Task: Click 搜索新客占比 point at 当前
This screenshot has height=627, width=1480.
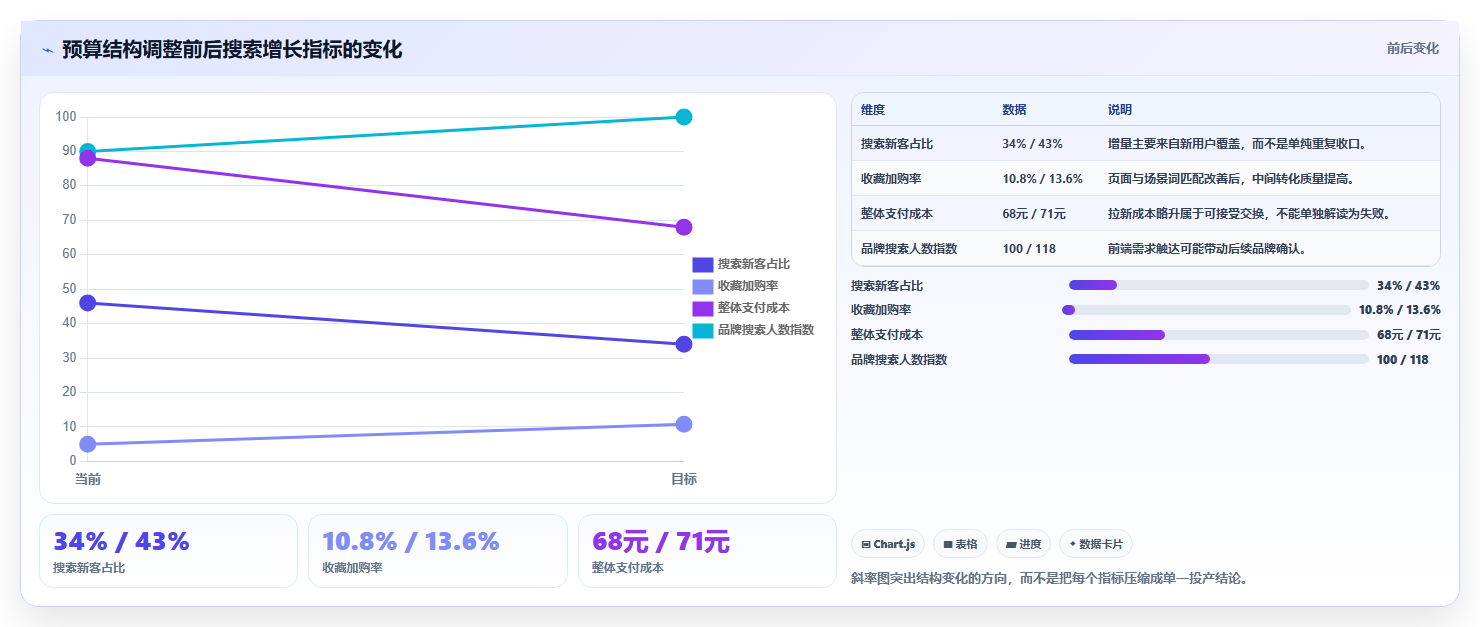Action: 88,303
